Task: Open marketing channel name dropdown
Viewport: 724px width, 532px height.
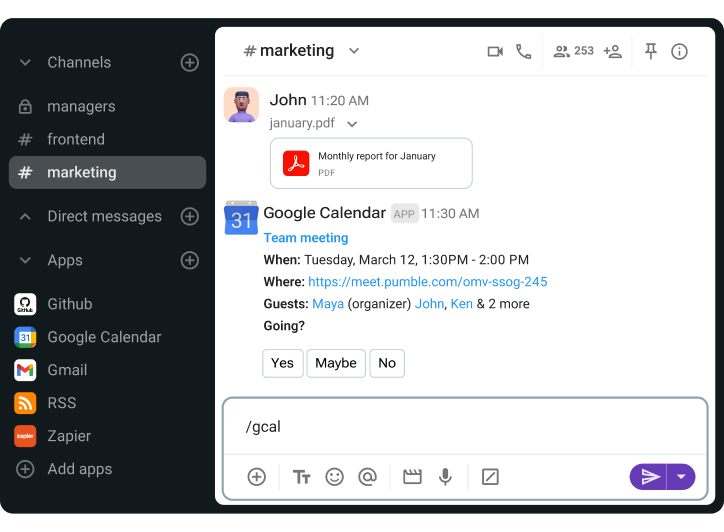Action: pyautogui.click(x=354, y=51)
